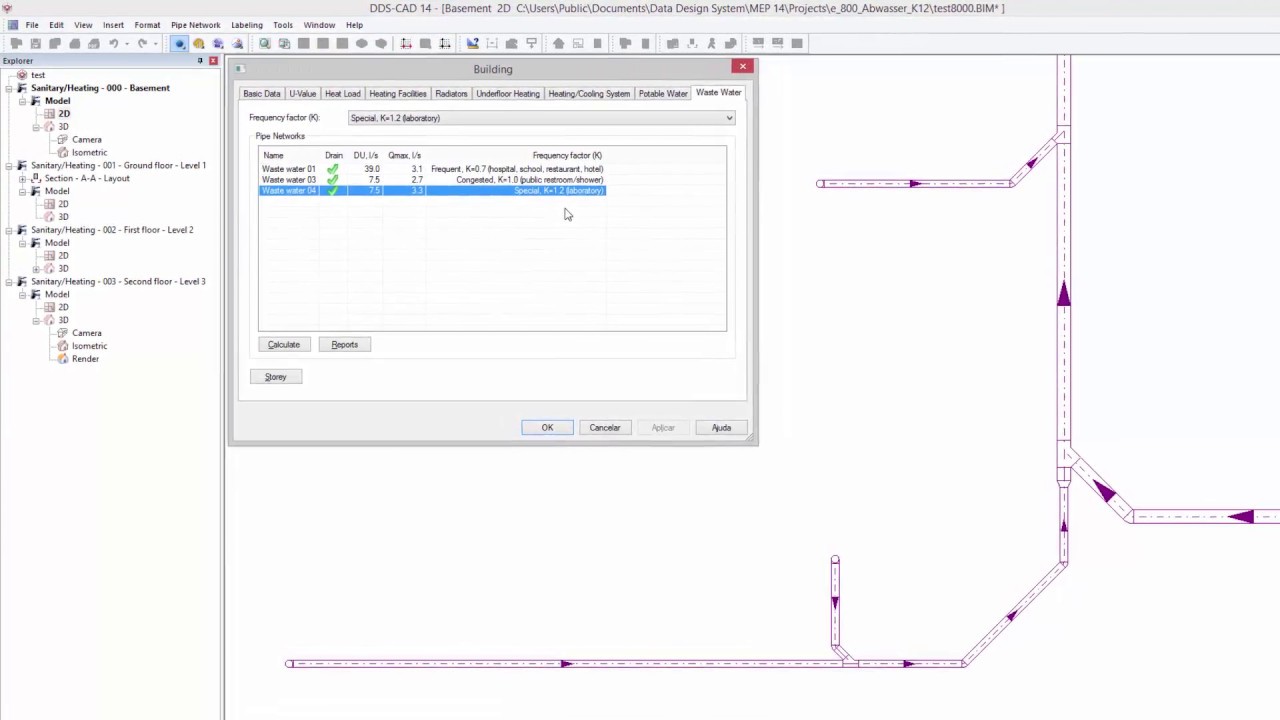Screen dimensions: 1280x720
Task: Switch to the Radiators tab
Action: 451,94
